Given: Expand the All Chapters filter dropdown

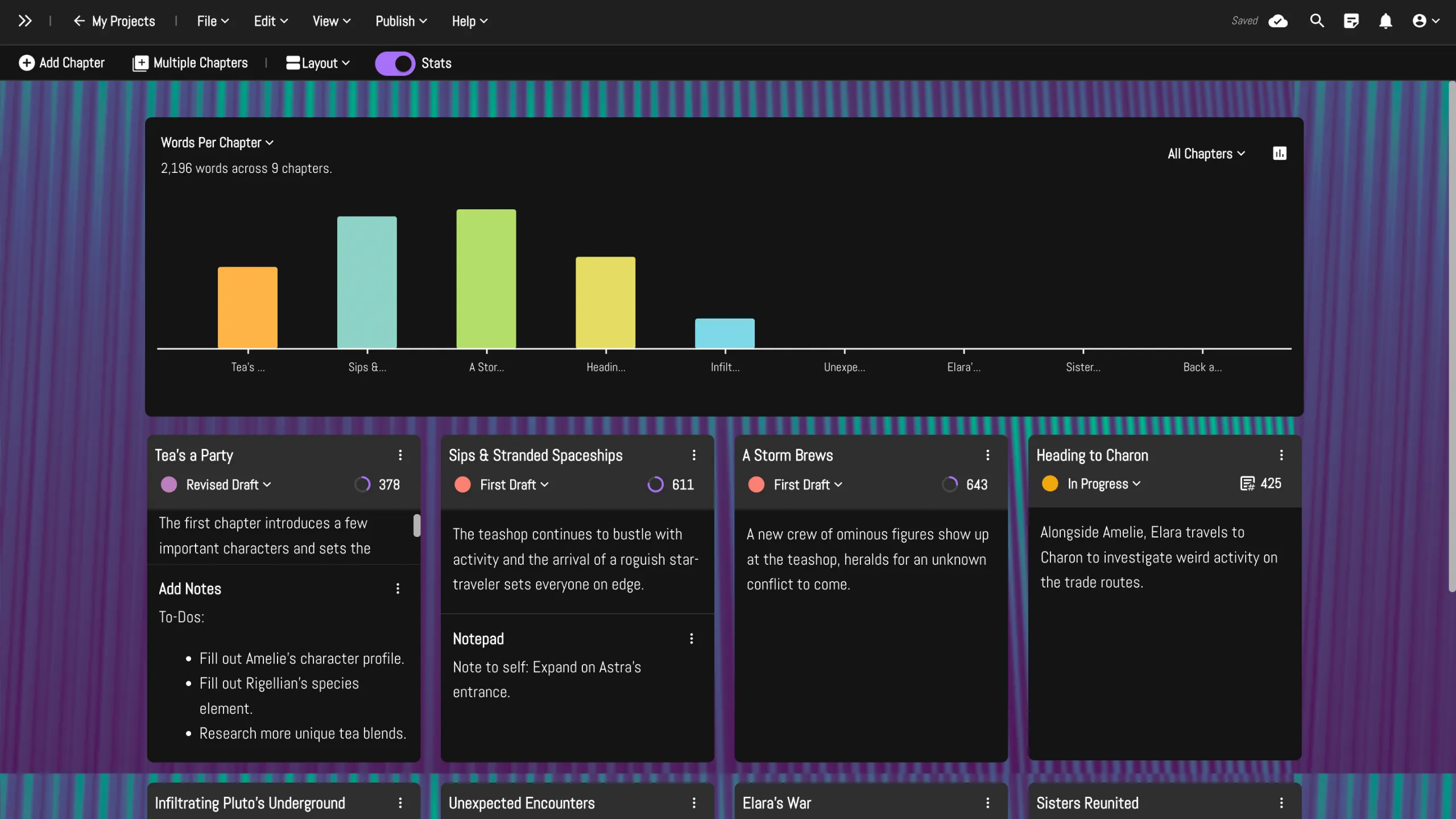Looking at the screenshot, I should click(x=1206, y=154).
